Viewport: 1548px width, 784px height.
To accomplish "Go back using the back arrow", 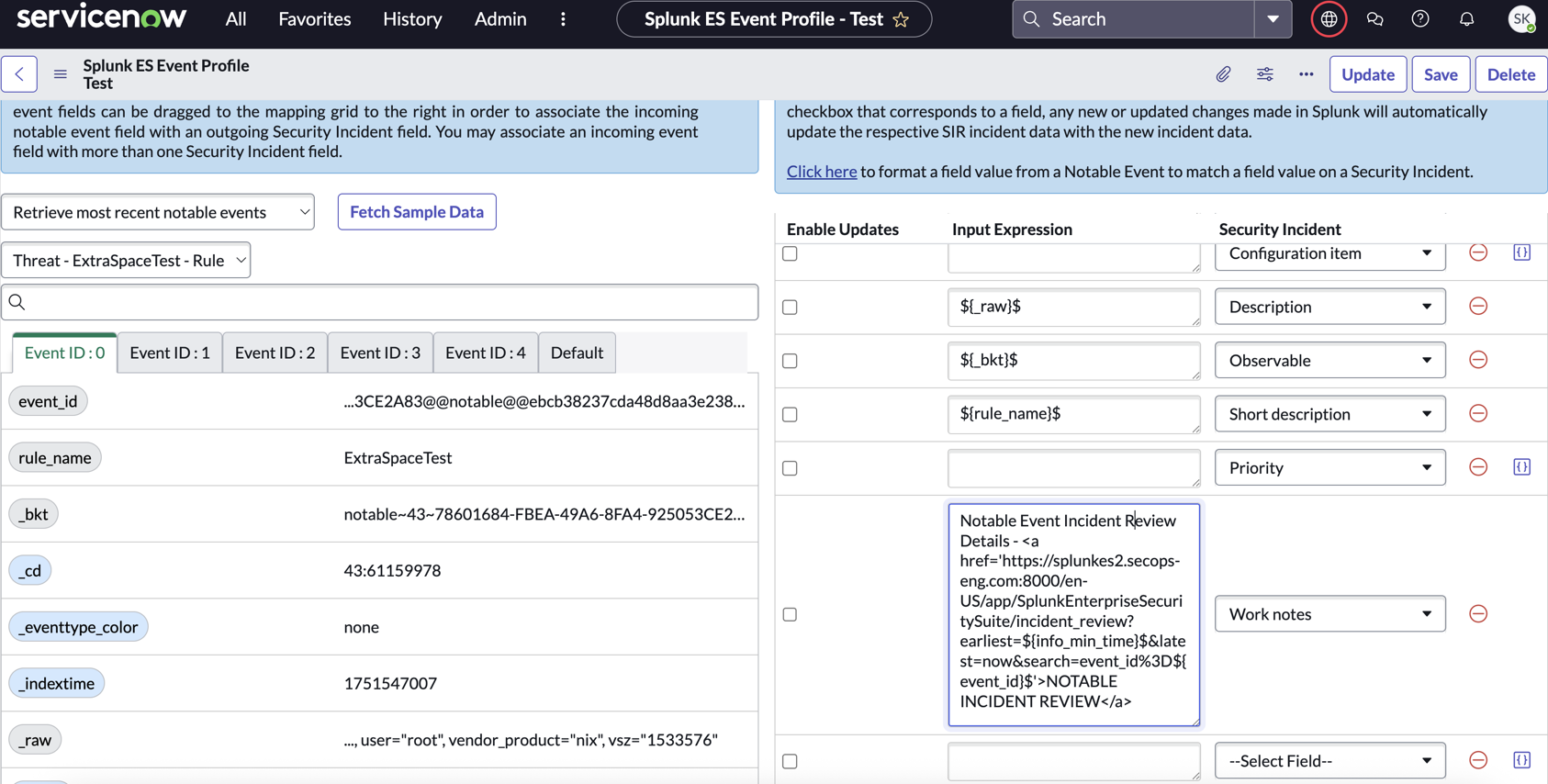I will point(19,74).
